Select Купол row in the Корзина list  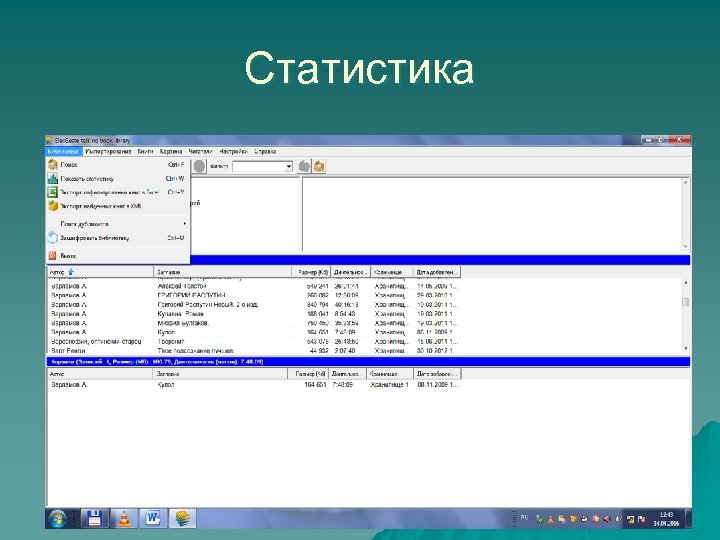254,384
